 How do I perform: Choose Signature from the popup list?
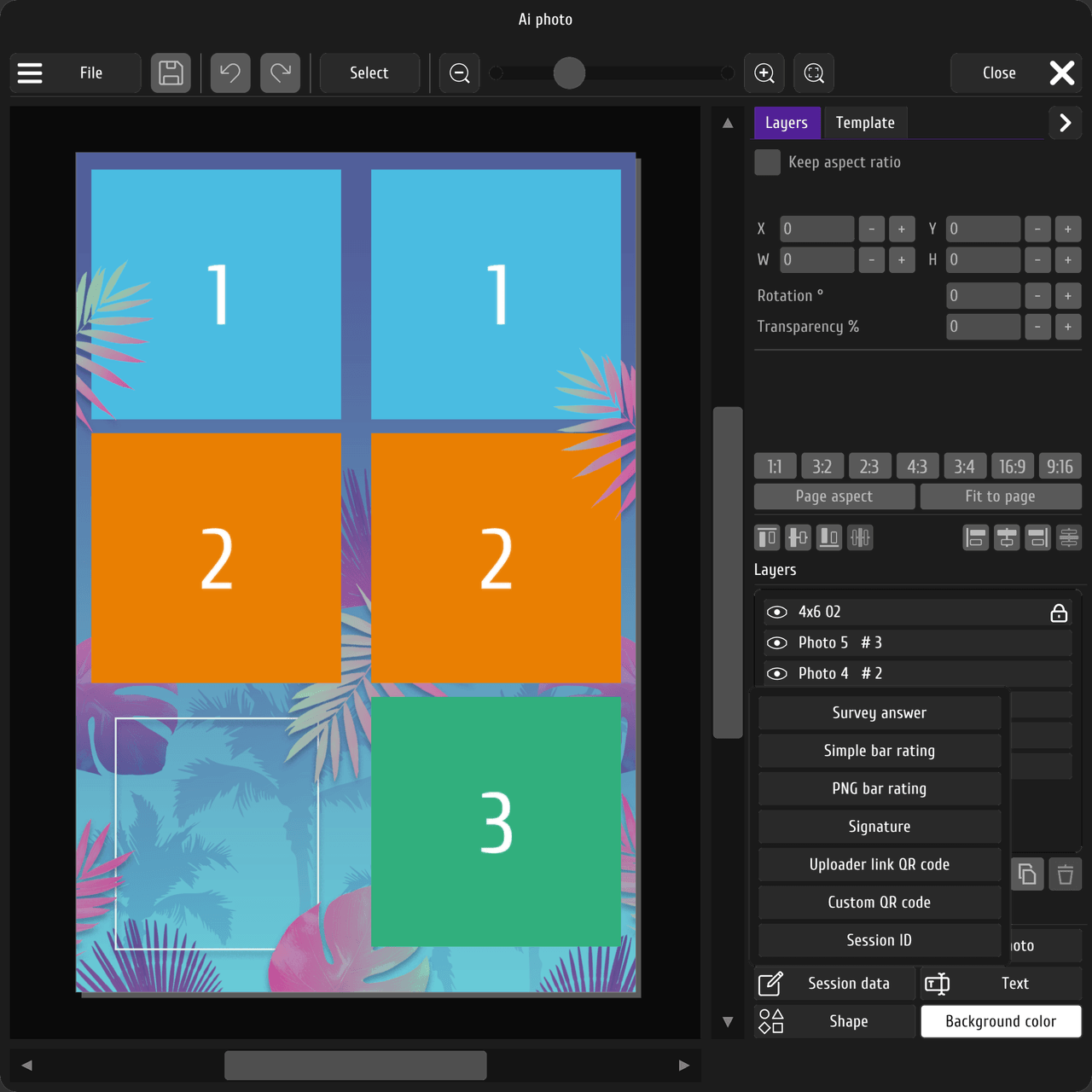coord(880,827)
